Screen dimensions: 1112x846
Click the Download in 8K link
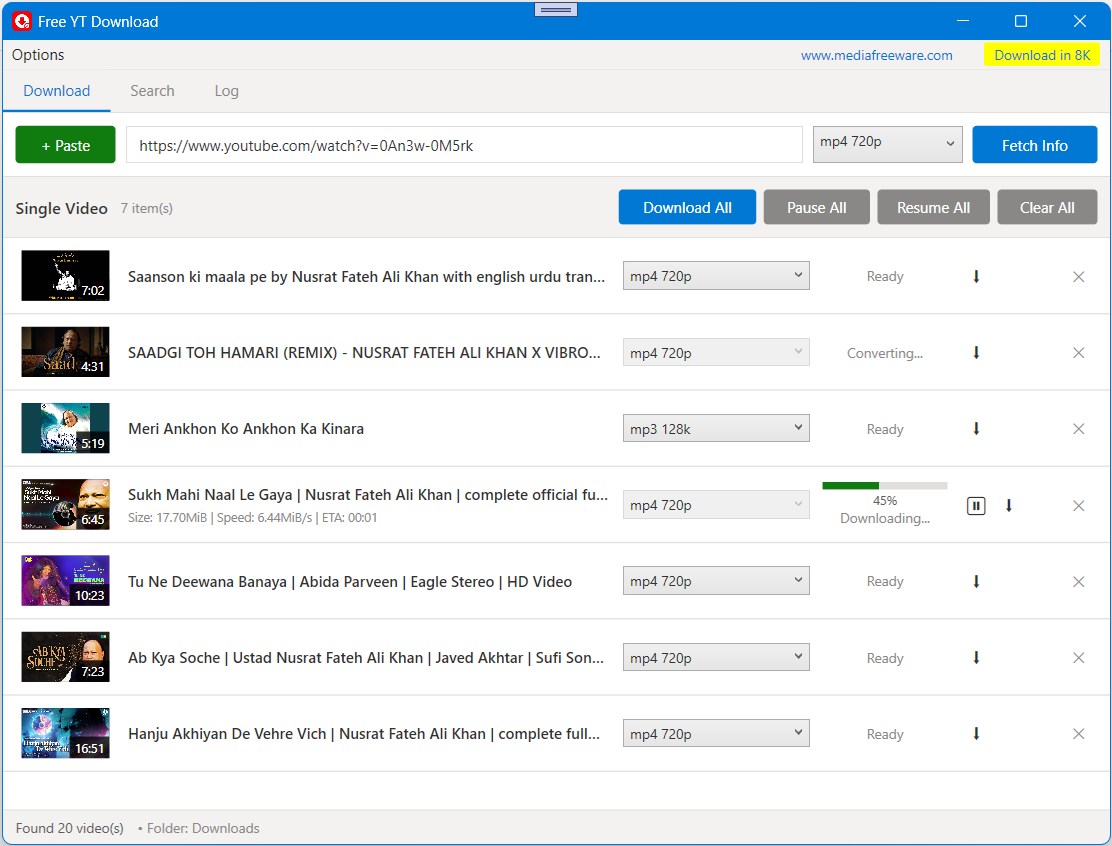(x=1042, y=55)
